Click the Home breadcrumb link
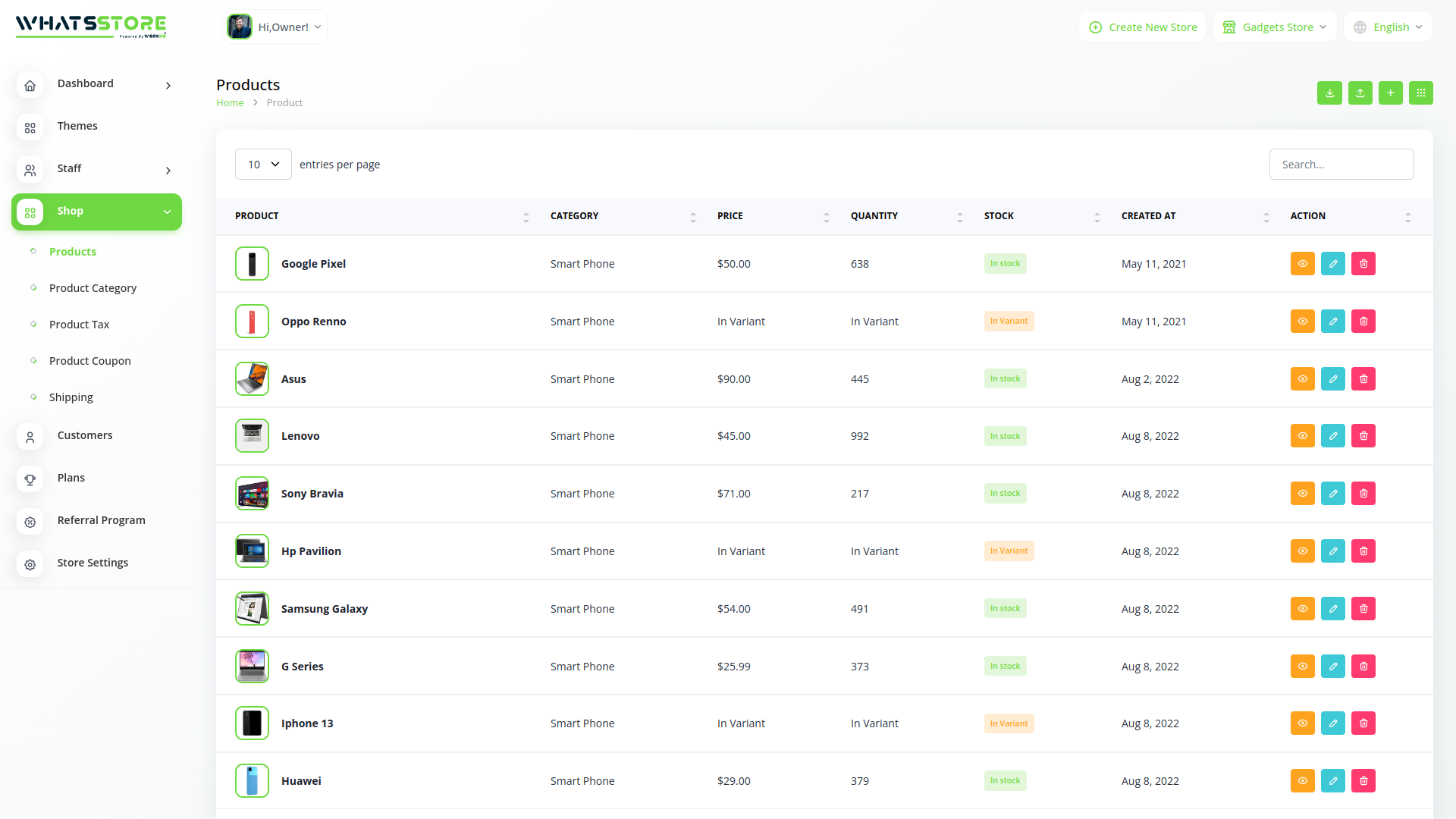 (230, 103)
